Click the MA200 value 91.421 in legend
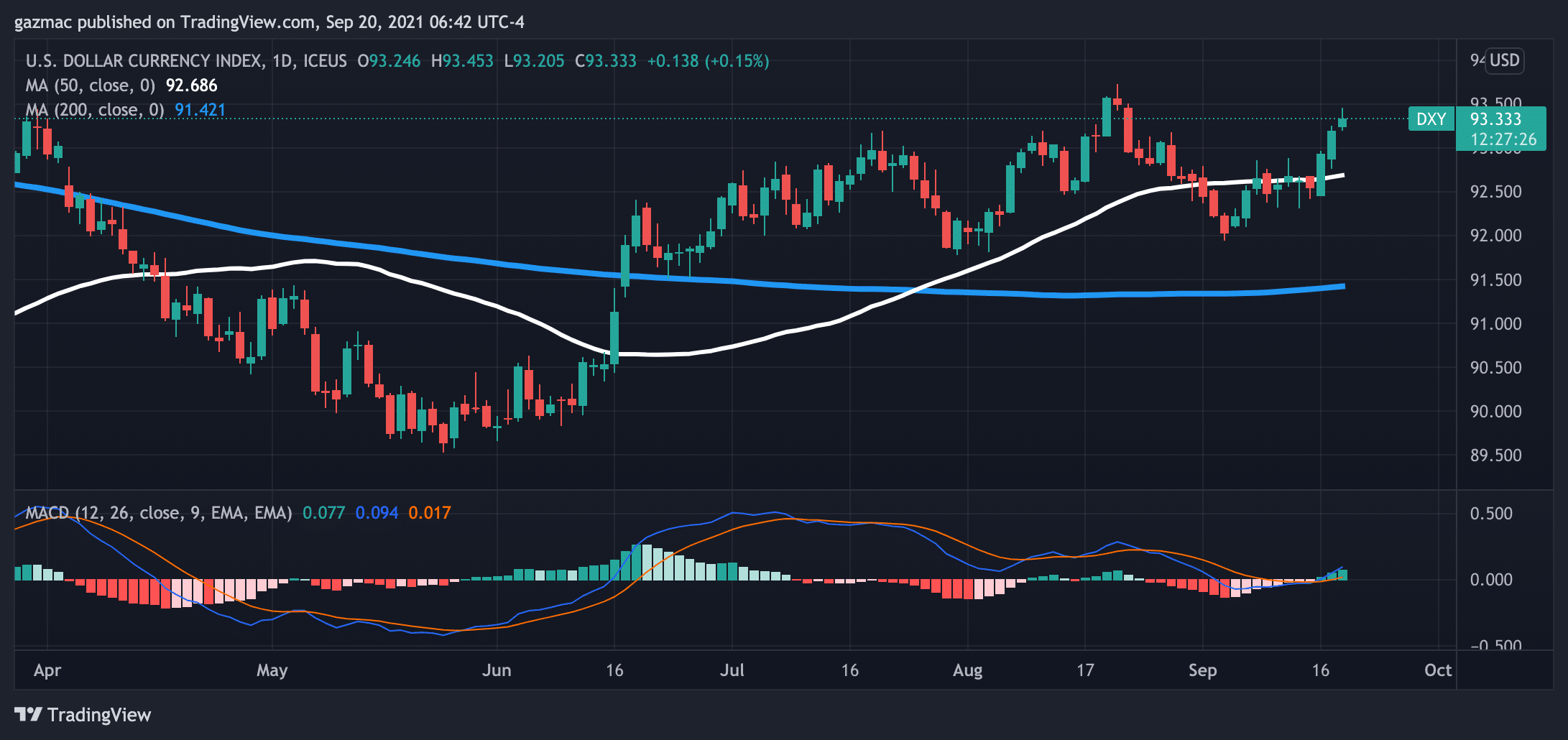Image resolution: width=1568 pixels, height=740 pixels. pos(200,110)
